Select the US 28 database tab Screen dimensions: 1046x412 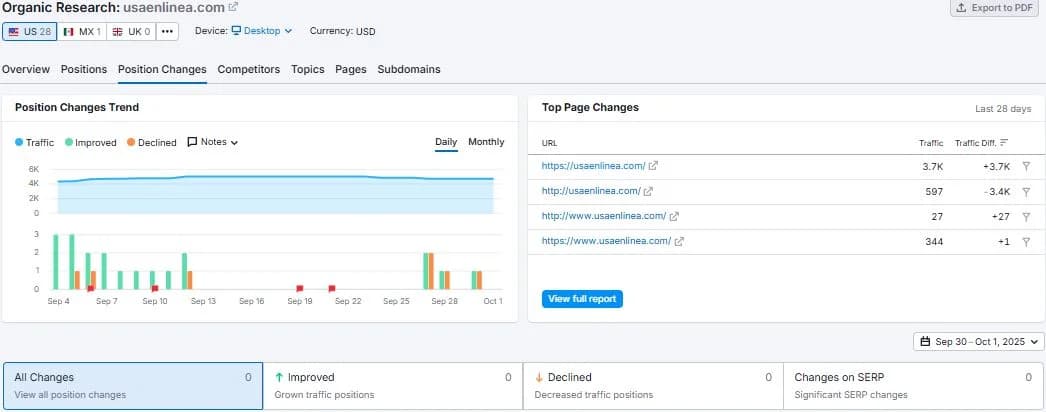(30, 31)
